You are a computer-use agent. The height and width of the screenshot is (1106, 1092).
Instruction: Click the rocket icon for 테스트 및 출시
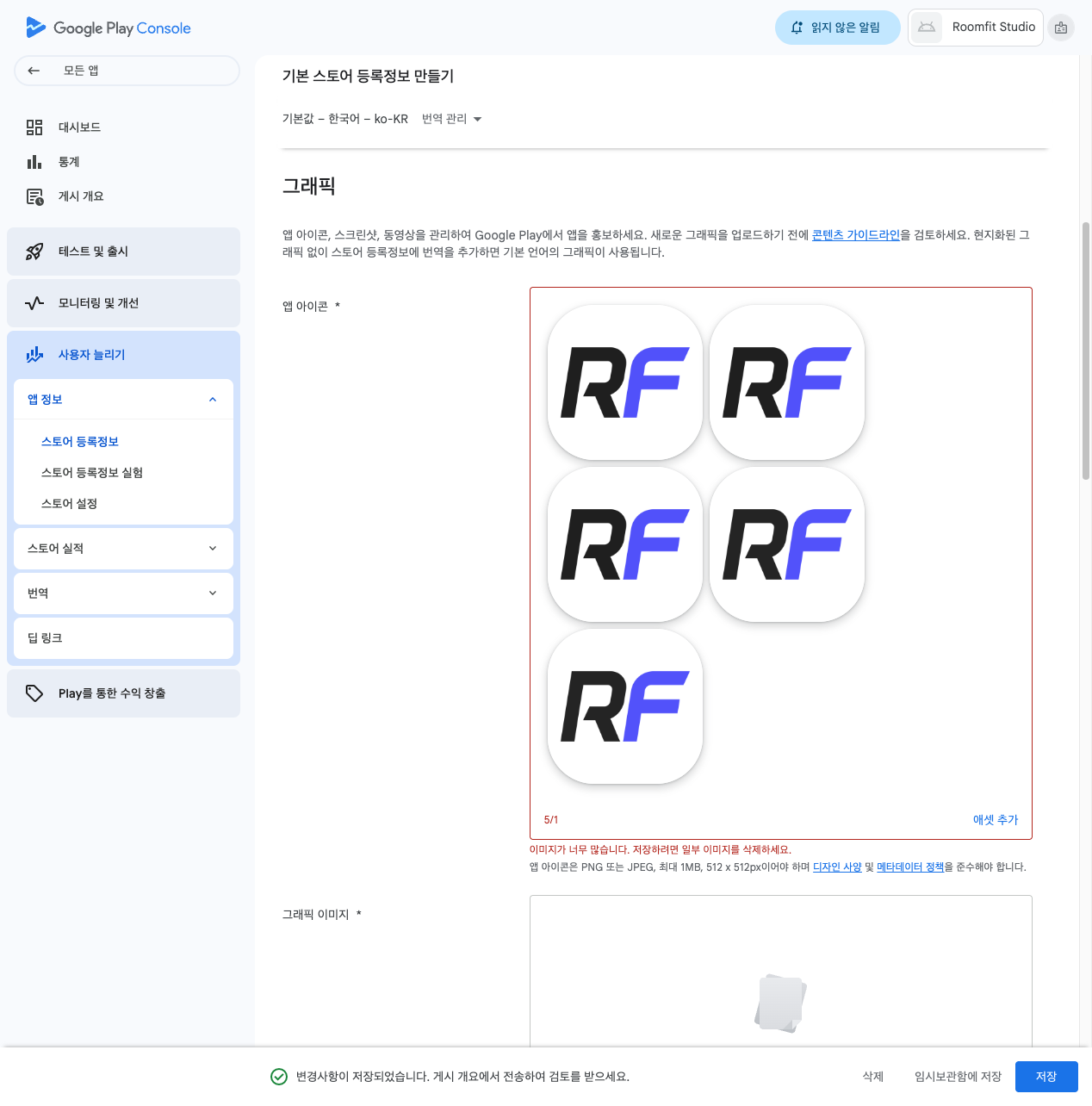coord(34,252)
